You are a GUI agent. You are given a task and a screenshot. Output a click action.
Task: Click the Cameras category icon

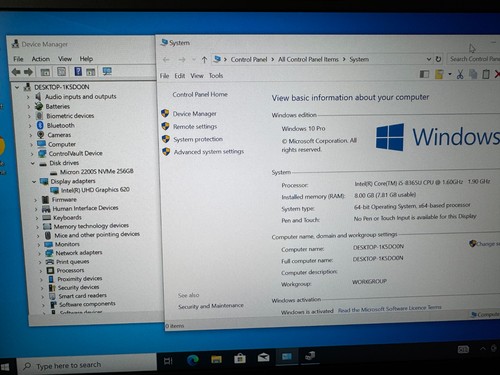click(41, 135)
